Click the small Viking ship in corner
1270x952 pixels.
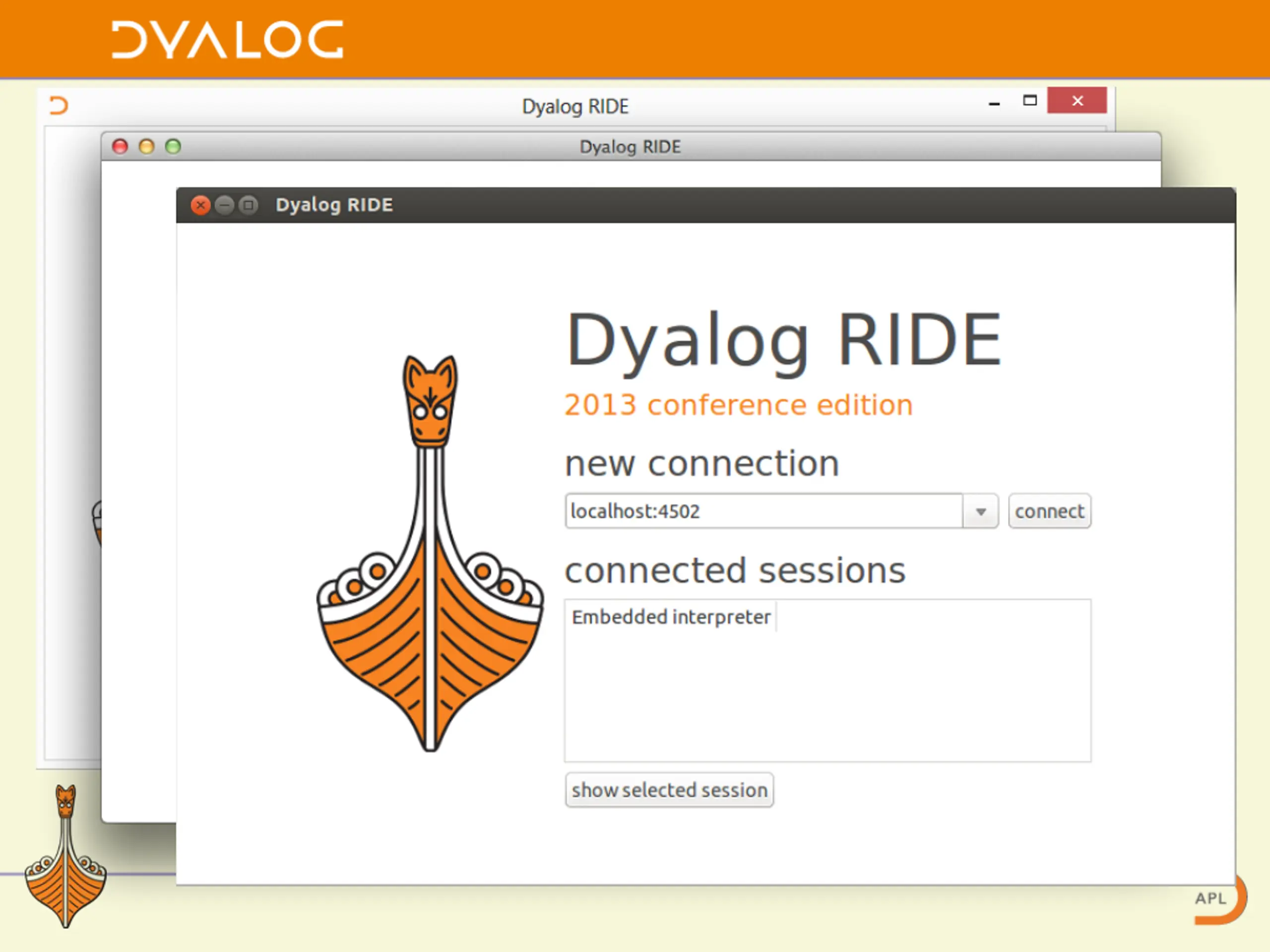pyautogui.click(x=65, y=856)
